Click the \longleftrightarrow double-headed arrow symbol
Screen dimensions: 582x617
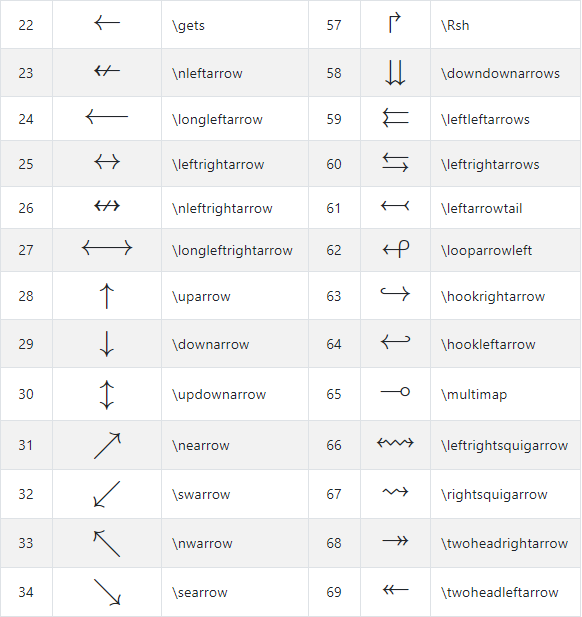coord(107,248)
